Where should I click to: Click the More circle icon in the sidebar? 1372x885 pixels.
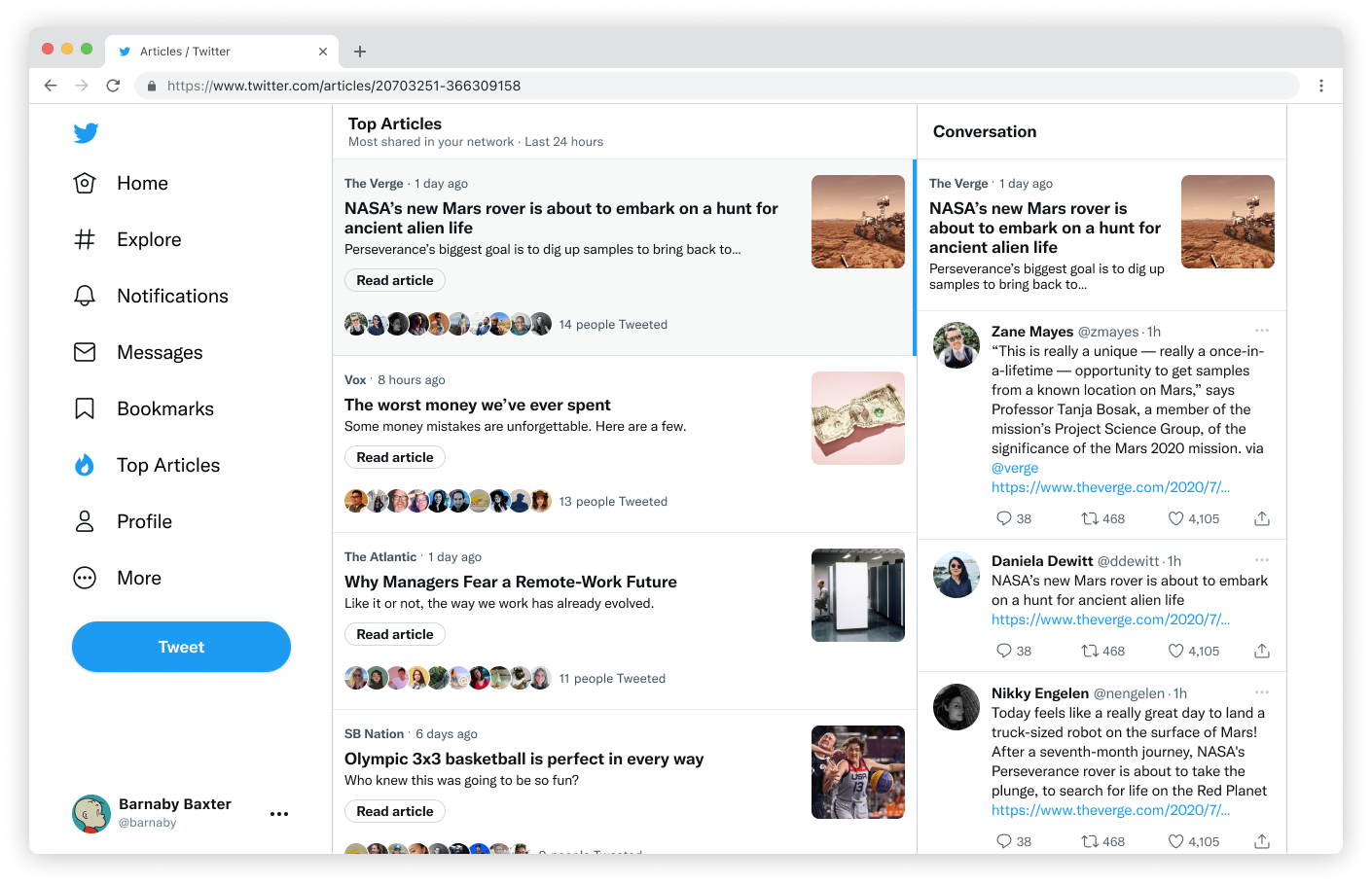click(85, 578)
